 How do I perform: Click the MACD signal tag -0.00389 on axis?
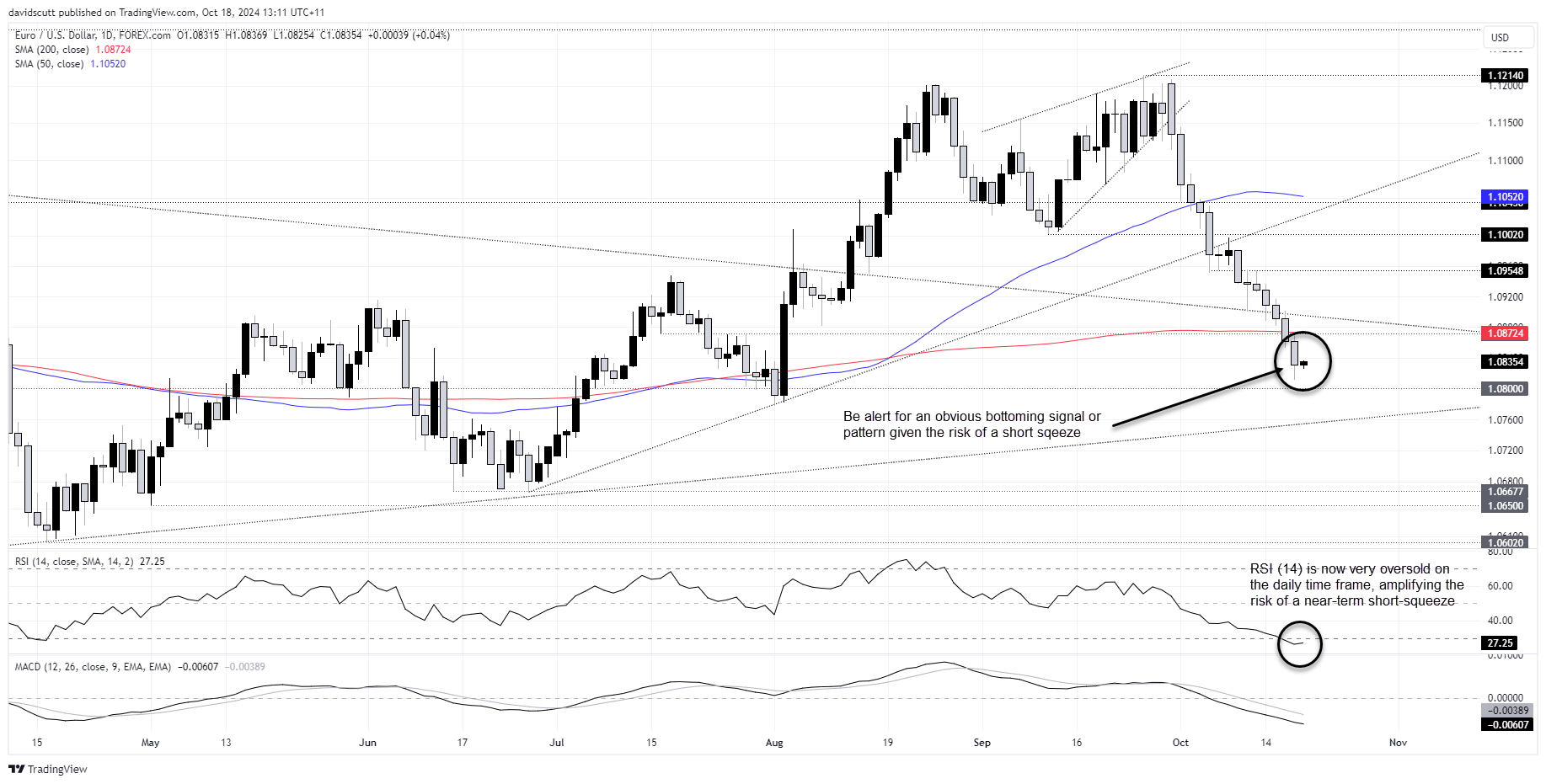click(x=1507, y=711)
